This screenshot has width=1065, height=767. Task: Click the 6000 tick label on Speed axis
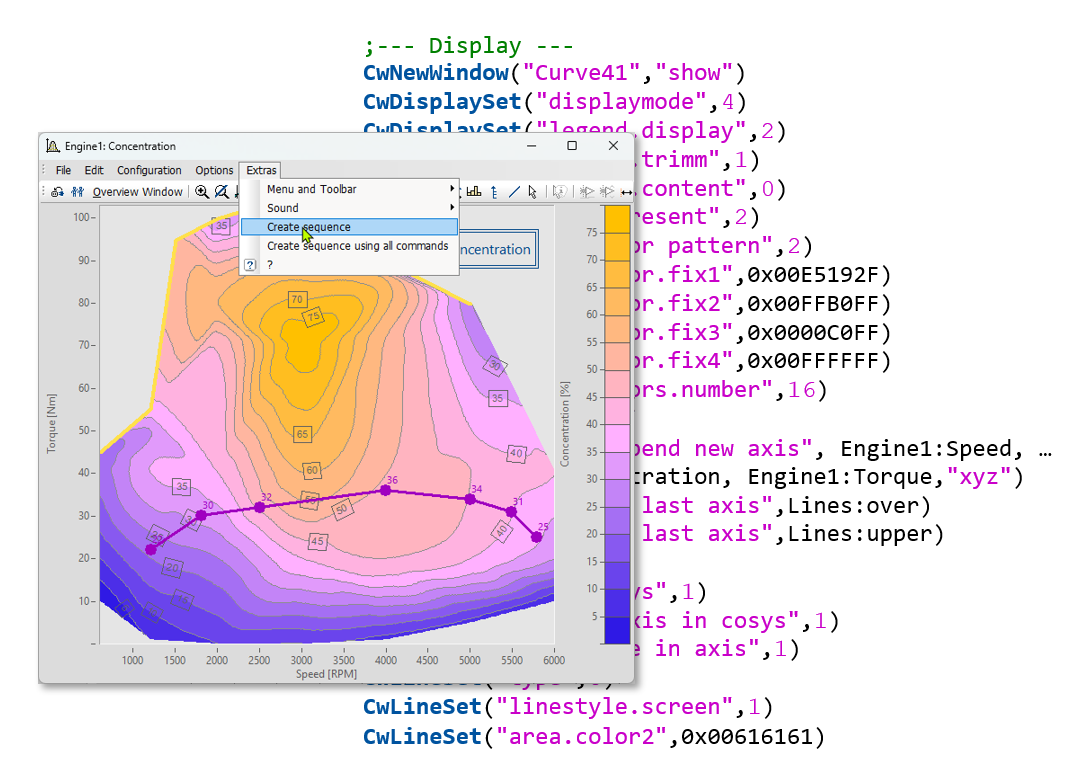pos(554,660)
